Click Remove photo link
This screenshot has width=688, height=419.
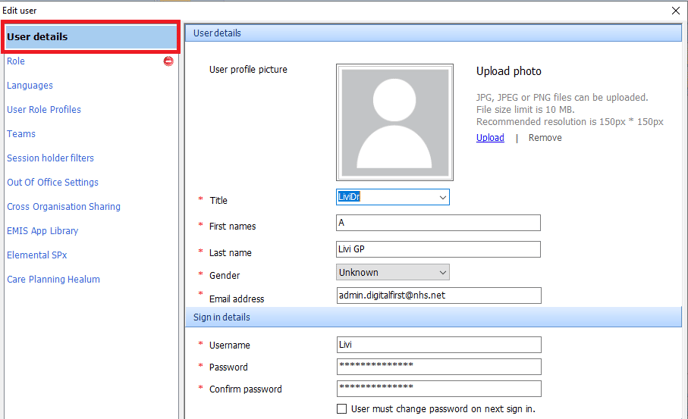(545, 138)
